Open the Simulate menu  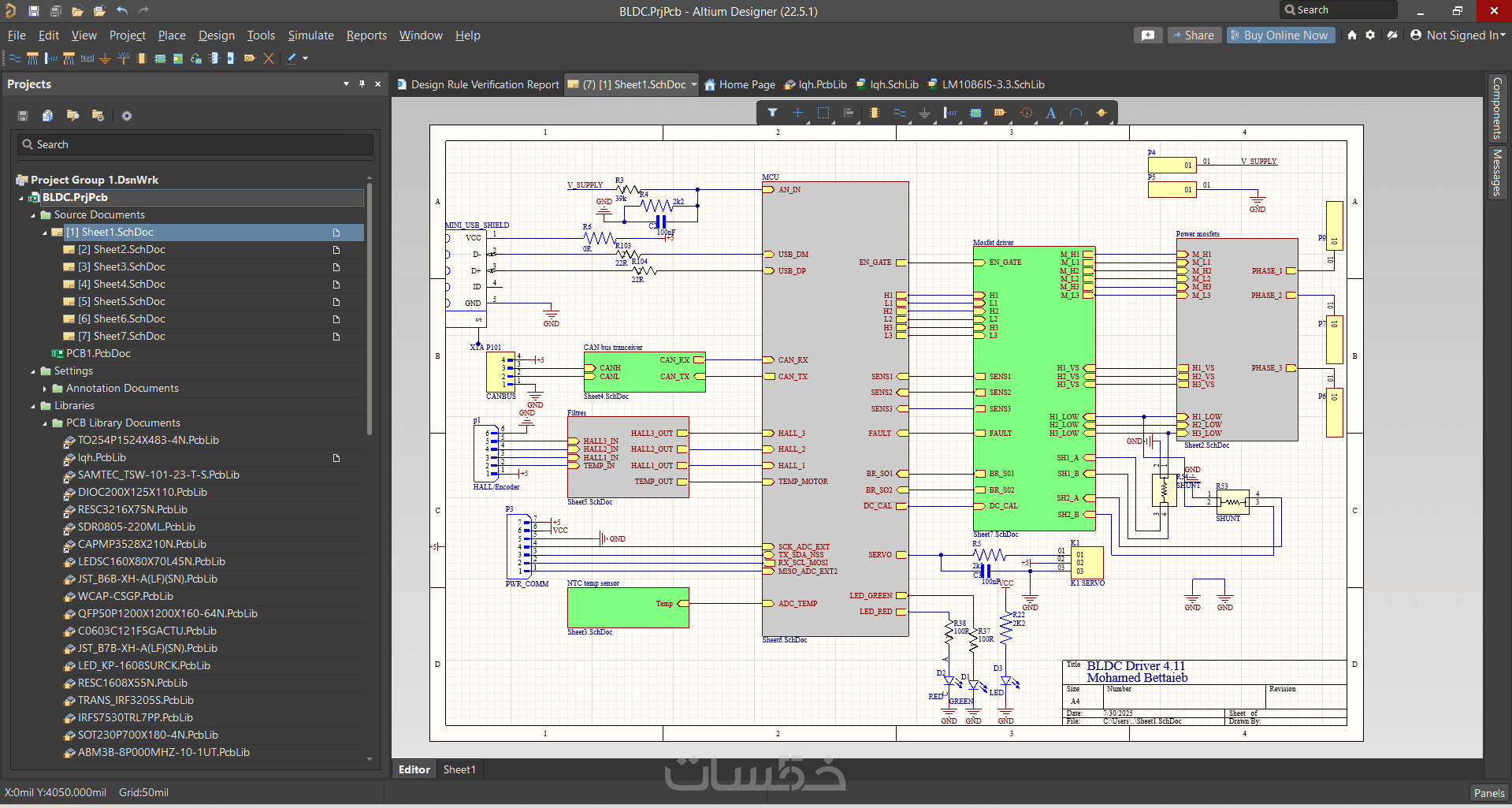pos(310,35)
